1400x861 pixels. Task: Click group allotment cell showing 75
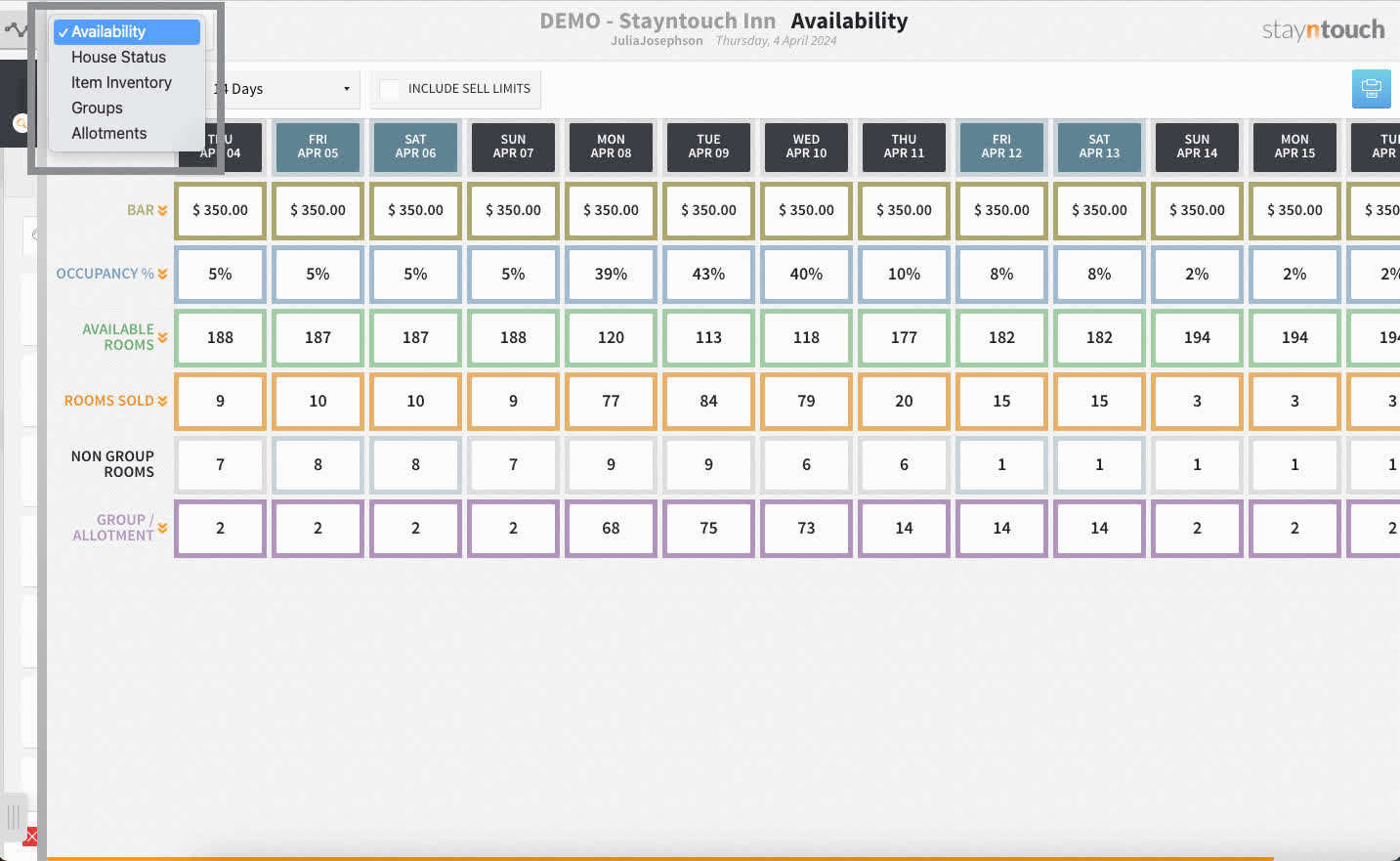click(x=708, y=528)
